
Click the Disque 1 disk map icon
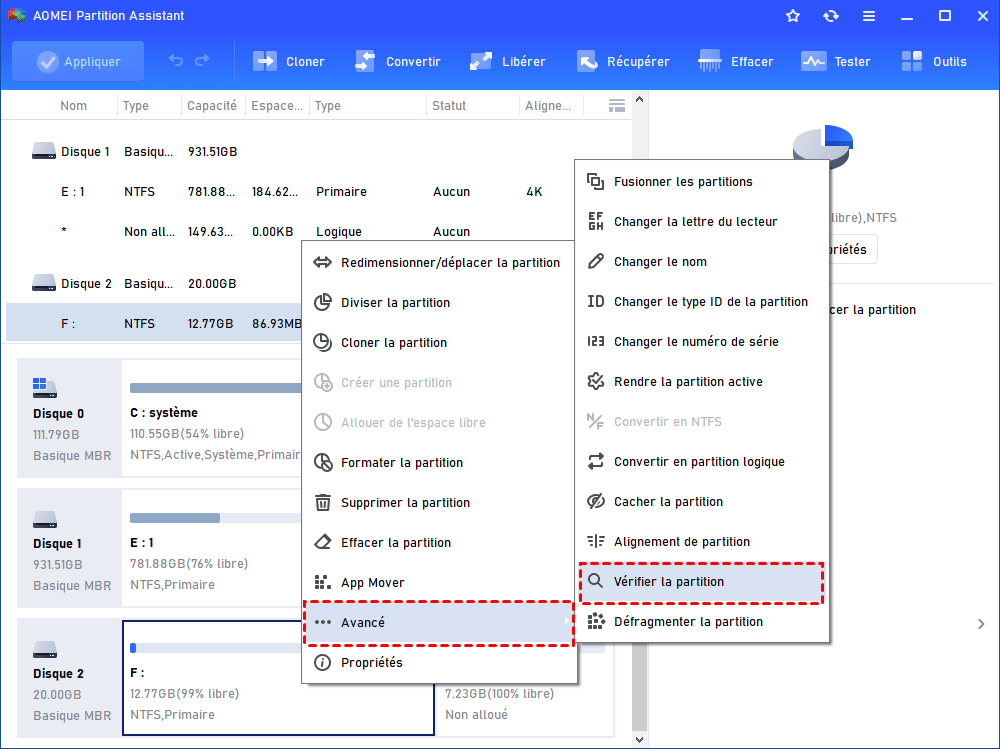45,520
